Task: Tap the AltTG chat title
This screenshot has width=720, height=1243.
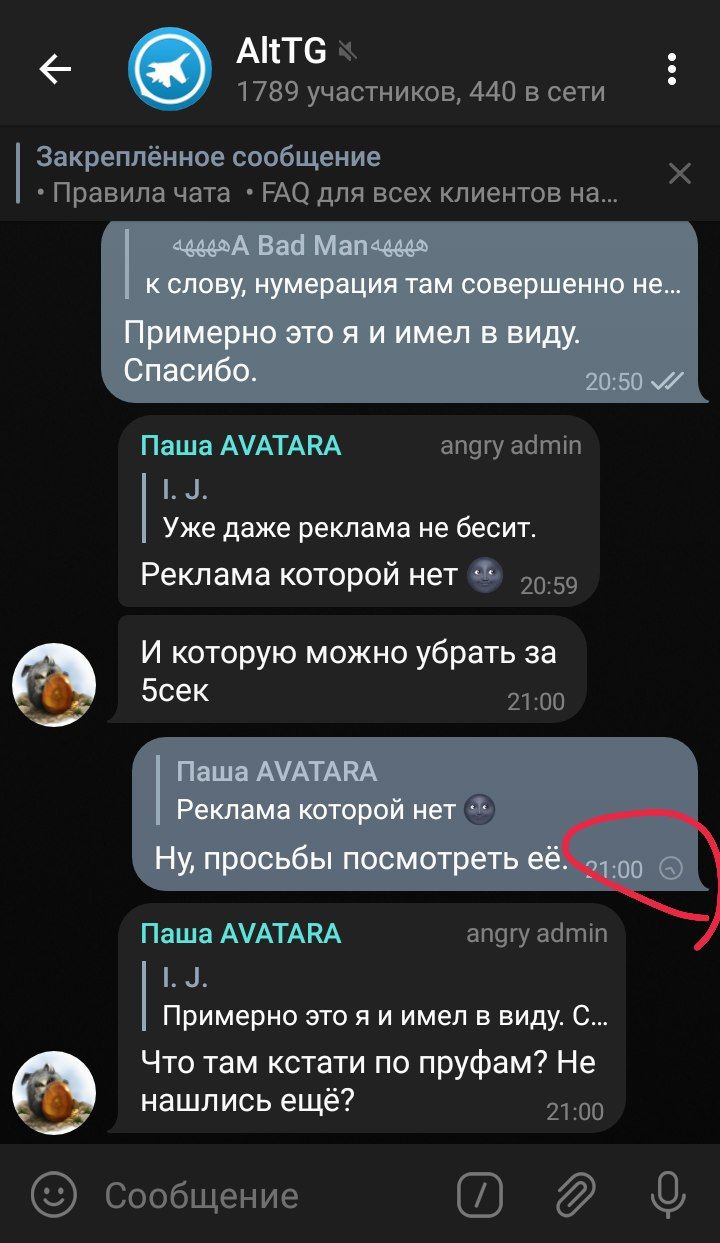Action: 281,51
